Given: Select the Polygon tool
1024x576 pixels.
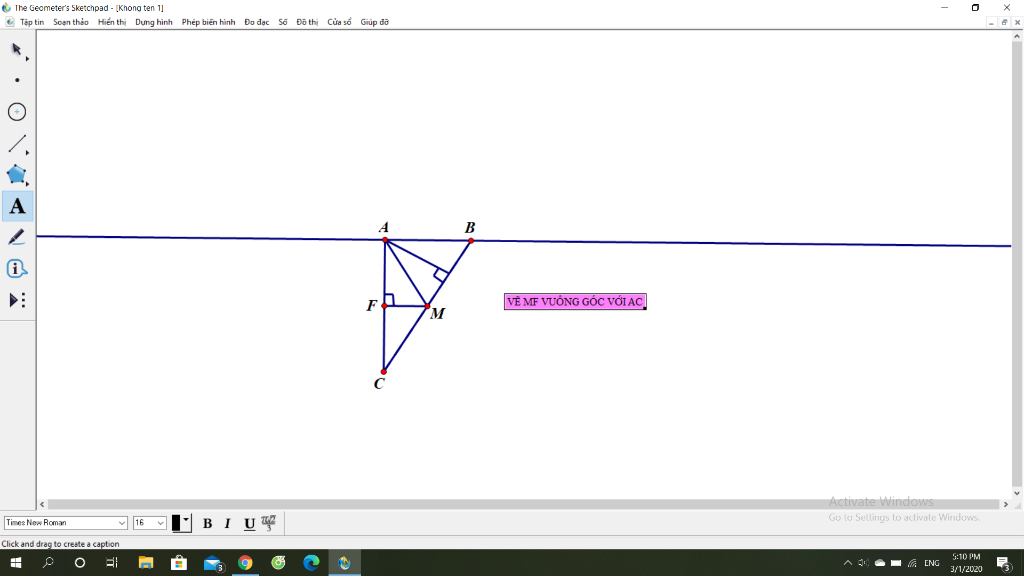Looking at the screenshot, I should pos(16,174).
